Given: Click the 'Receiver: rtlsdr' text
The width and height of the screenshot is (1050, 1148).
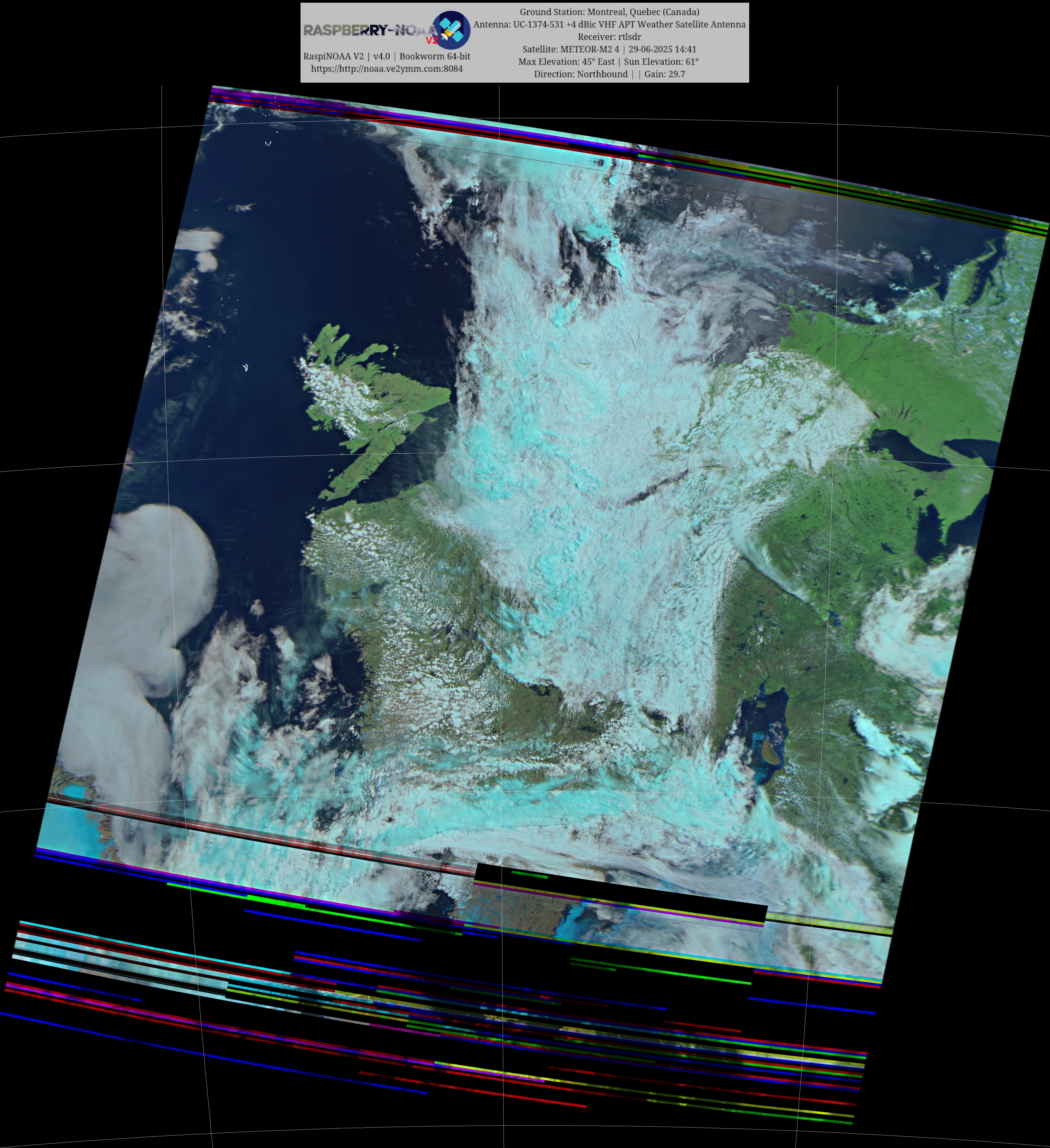Looking at the screenshot, I should coord(610,37).
